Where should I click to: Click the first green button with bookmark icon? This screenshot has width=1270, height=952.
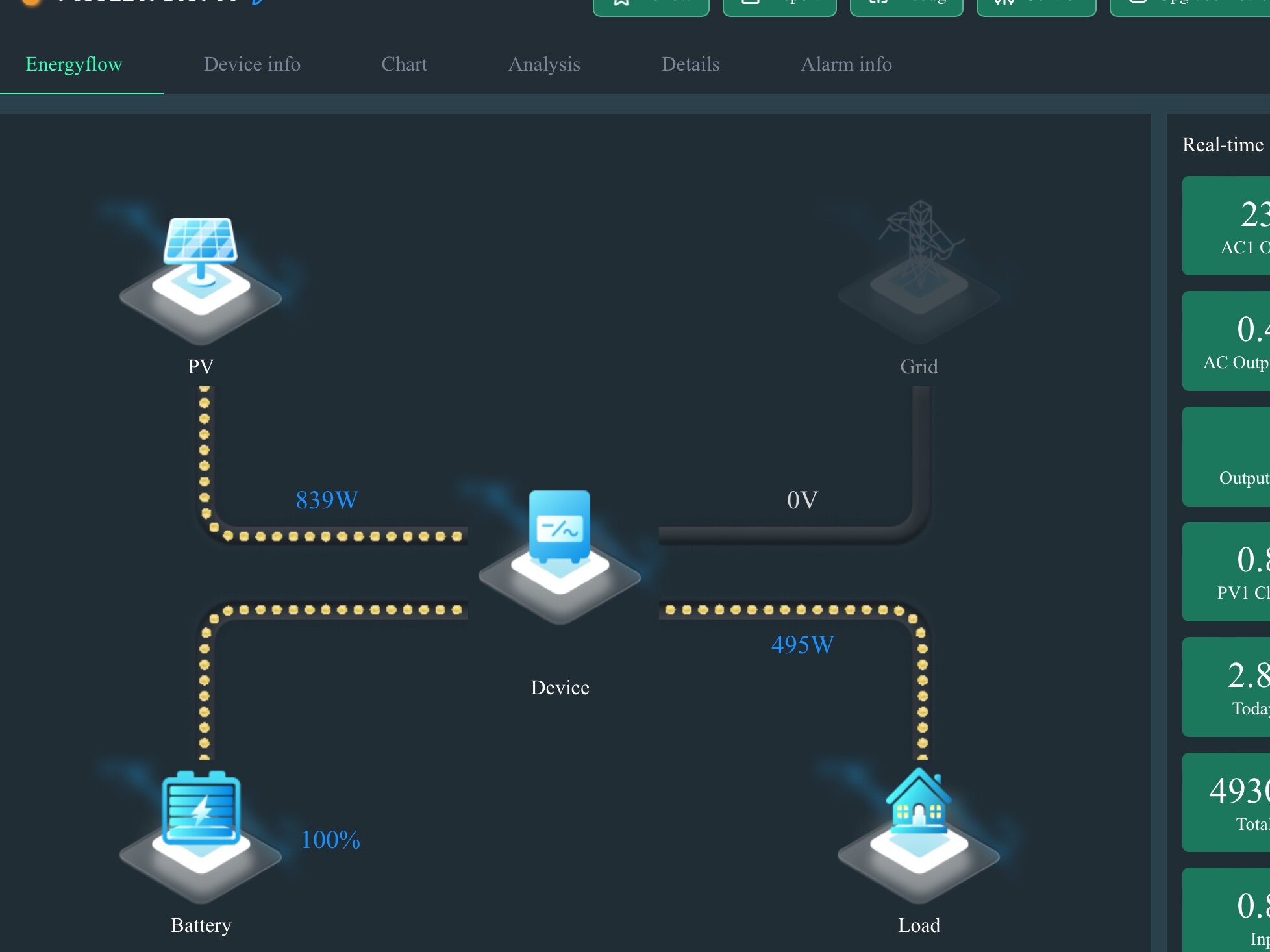(651, 5)
